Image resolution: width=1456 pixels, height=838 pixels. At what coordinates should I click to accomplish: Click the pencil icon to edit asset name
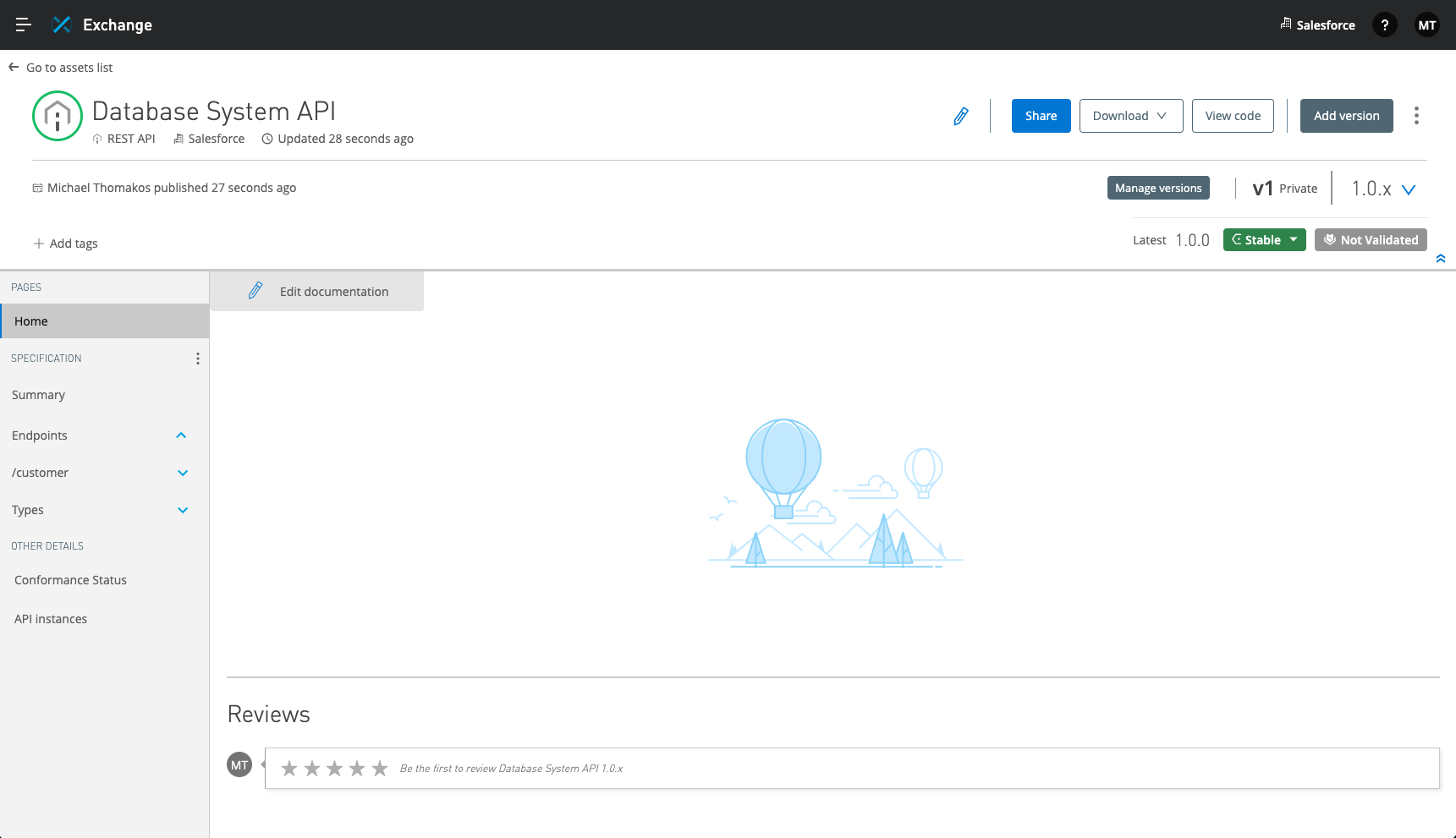961,117
